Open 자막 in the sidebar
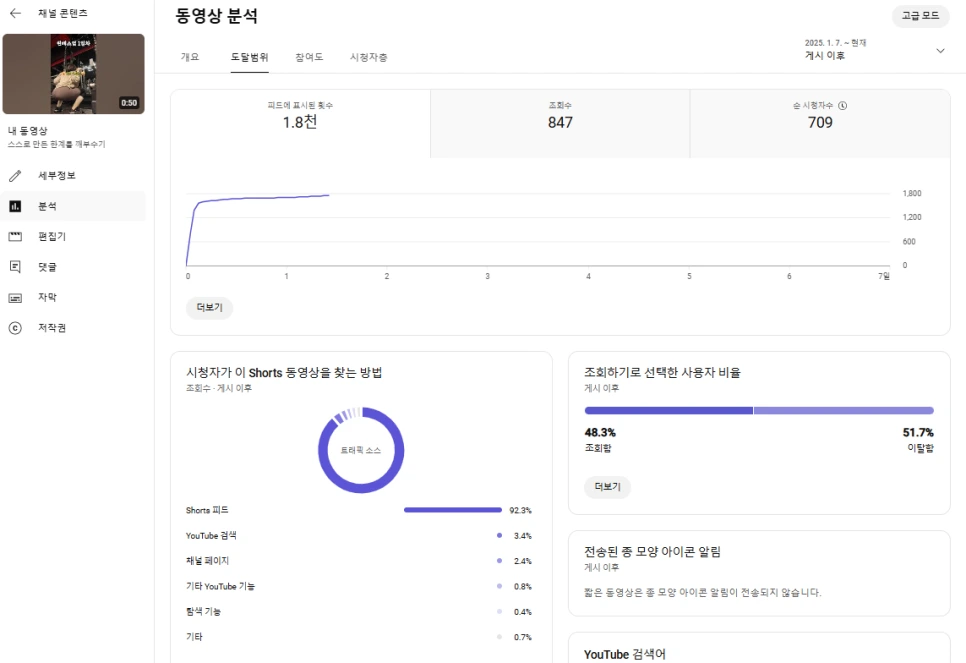The height and width of the screenshot is (663, 966). [73, 297]
